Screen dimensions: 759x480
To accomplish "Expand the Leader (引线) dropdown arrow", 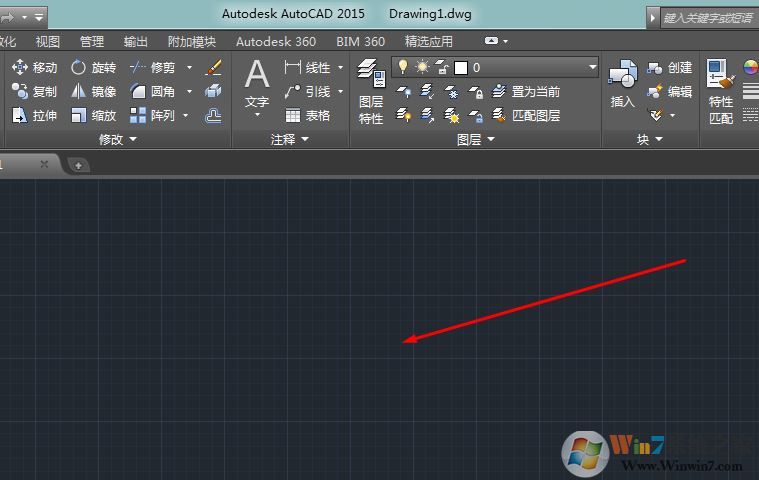I will (340, 91).
